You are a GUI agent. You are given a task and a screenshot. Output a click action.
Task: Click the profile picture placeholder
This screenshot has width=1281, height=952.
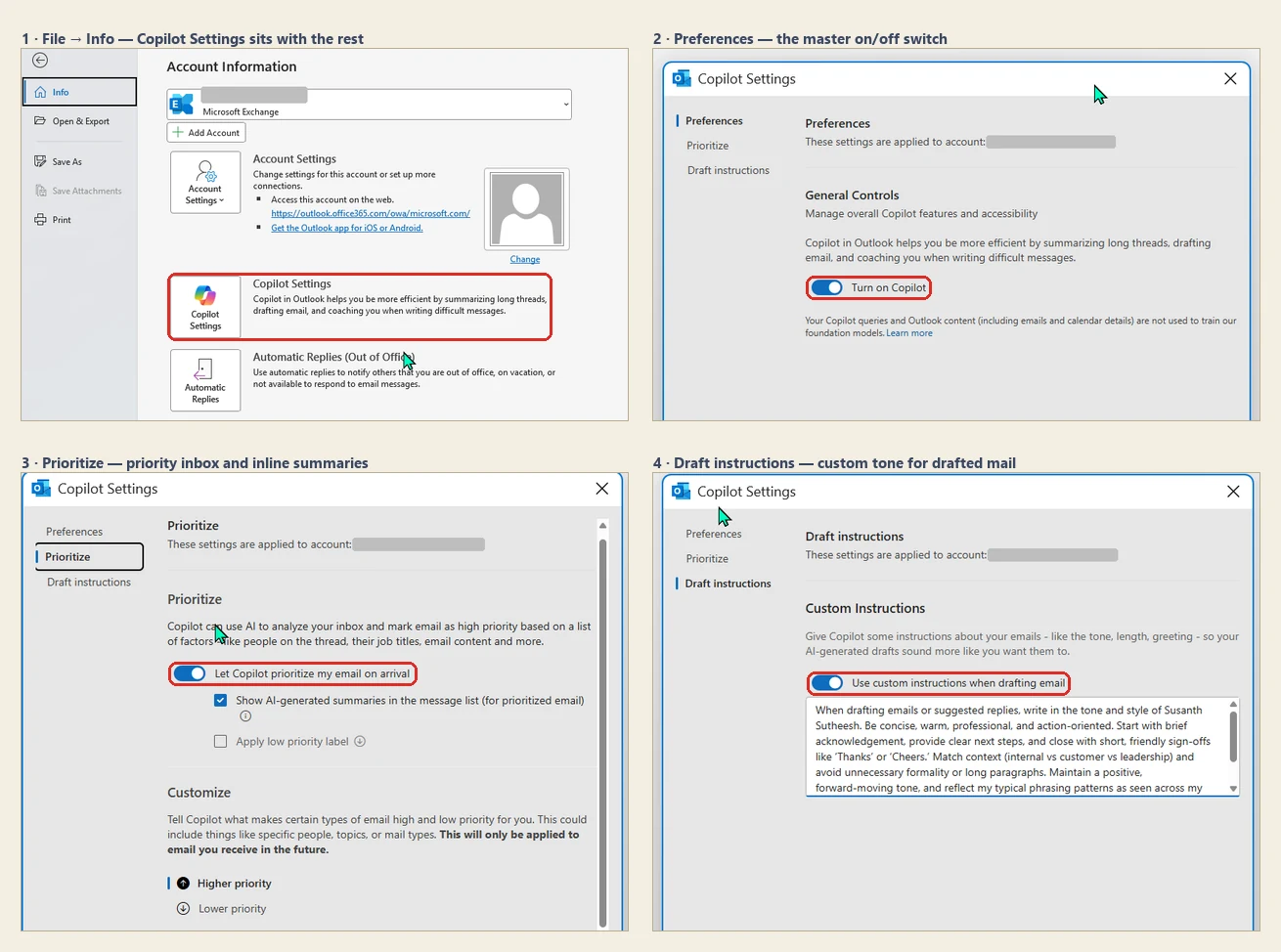click(526, 209)
